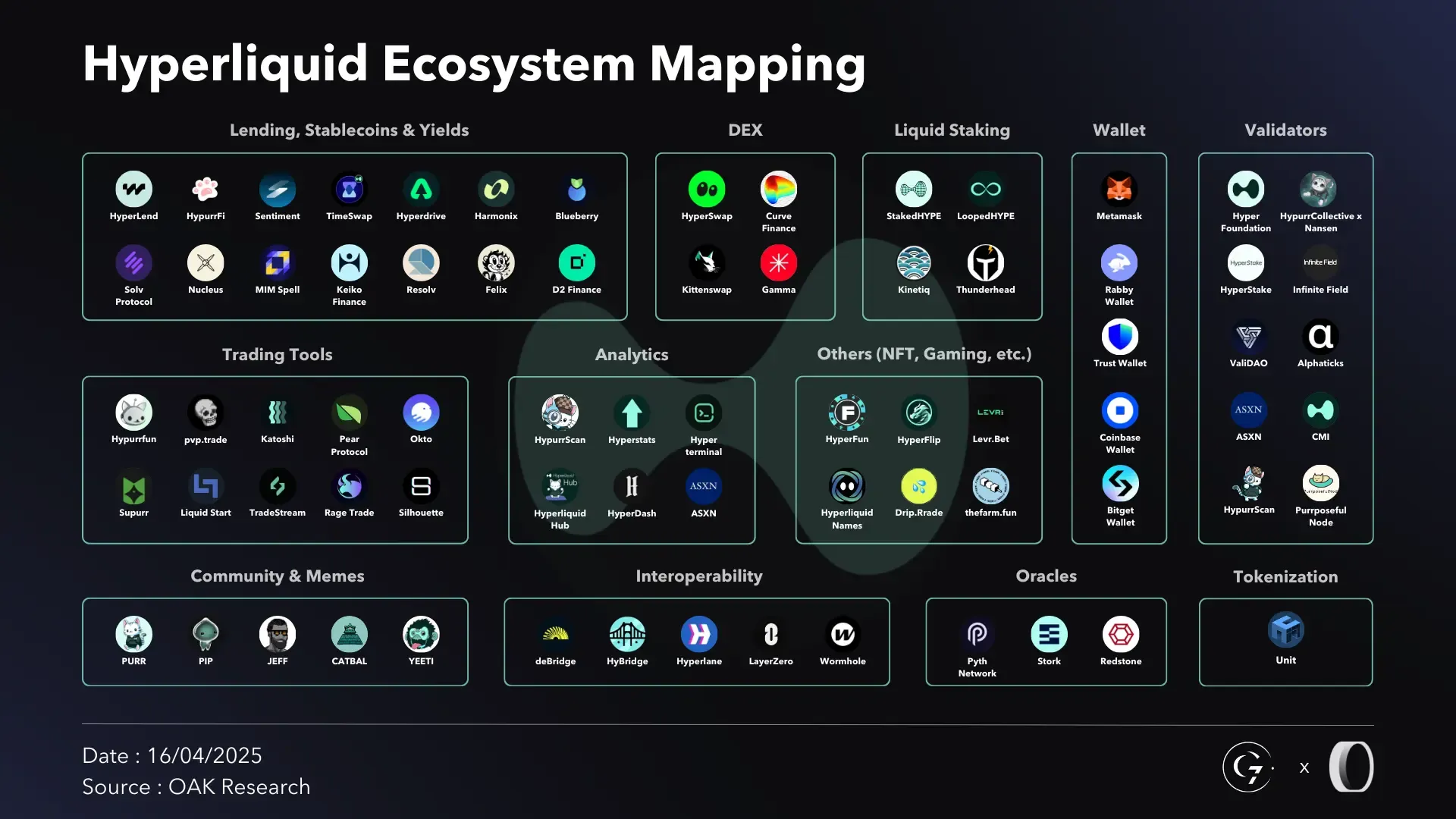Viewport: 1456px width, 819px height.
Task: Click the Pyth Network icon
Action: tap(977, 634)
